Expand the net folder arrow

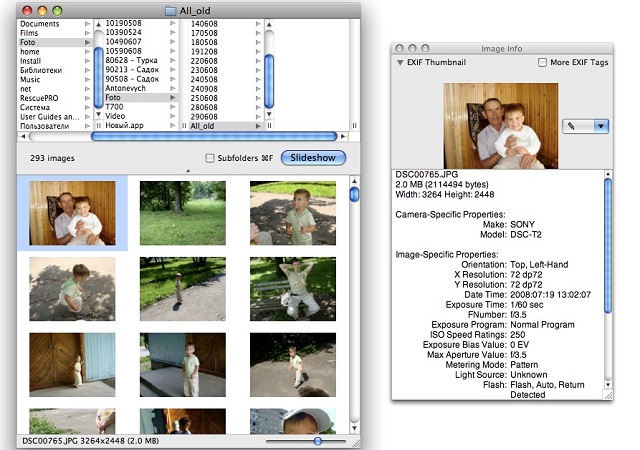tap(87, 89)
